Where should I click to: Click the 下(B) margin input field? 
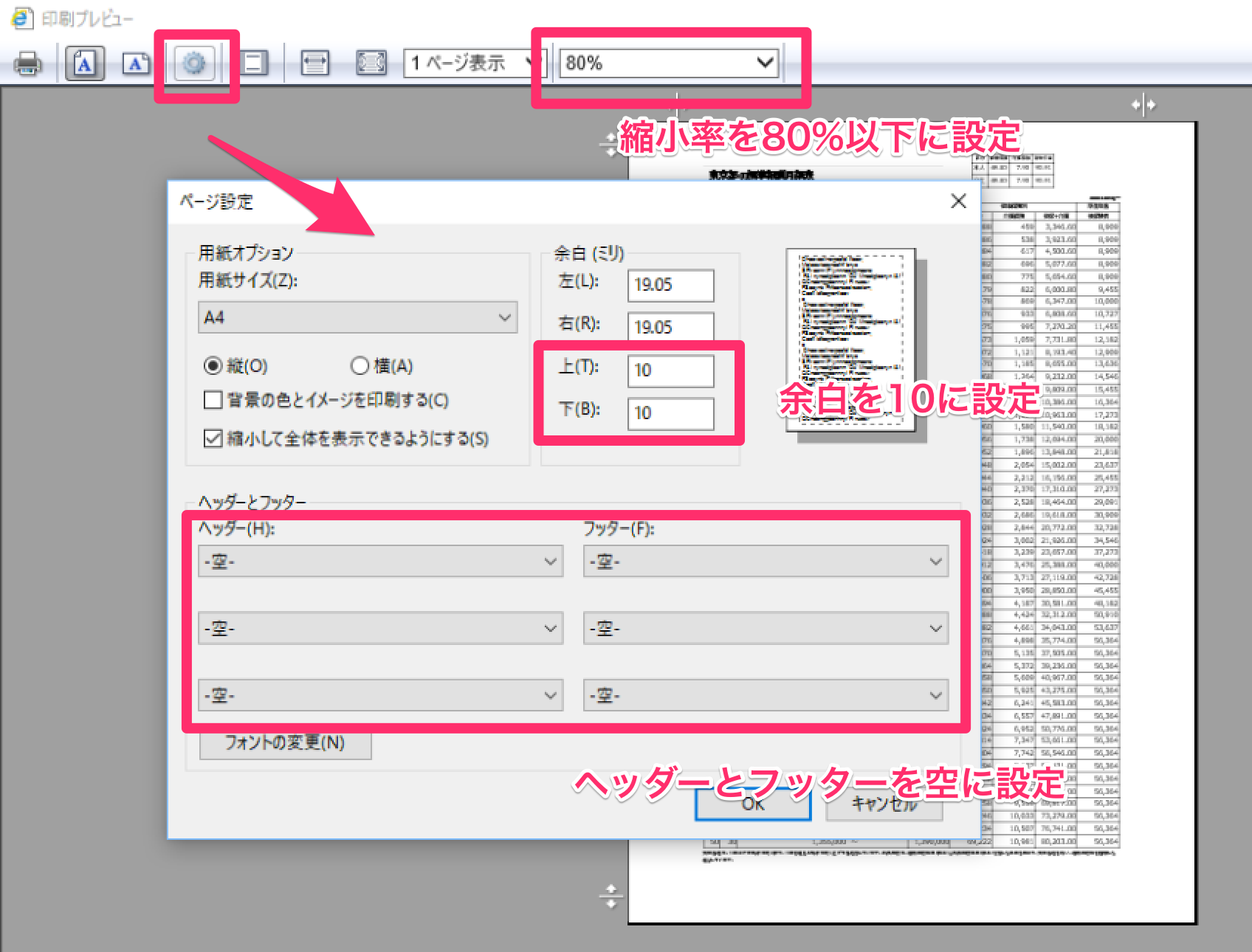pyautogui.click(x=670, y=413)
